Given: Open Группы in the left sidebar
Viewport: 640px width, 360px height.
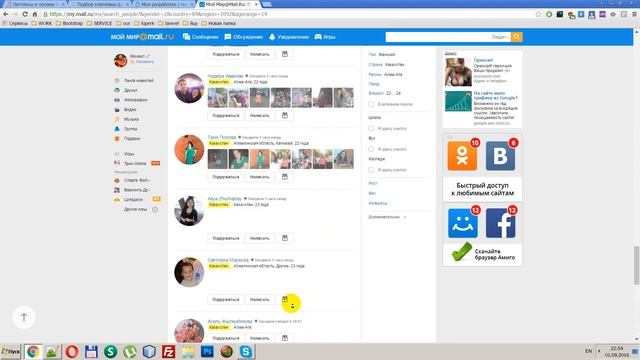Looking at the screenshot, I should 126,129.
